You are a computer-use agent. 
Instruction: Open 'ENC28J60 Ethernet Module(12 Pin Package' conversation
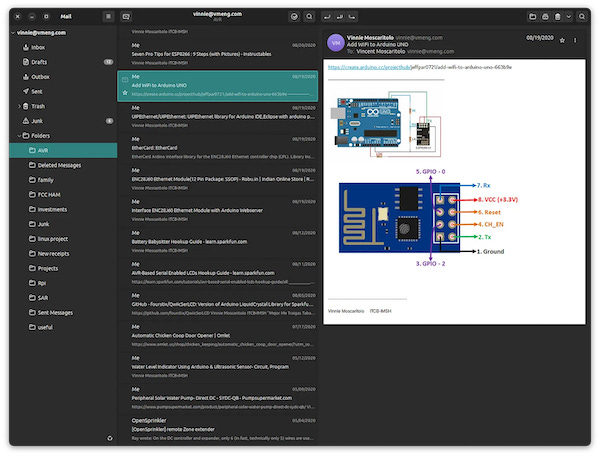click(217, 179)
